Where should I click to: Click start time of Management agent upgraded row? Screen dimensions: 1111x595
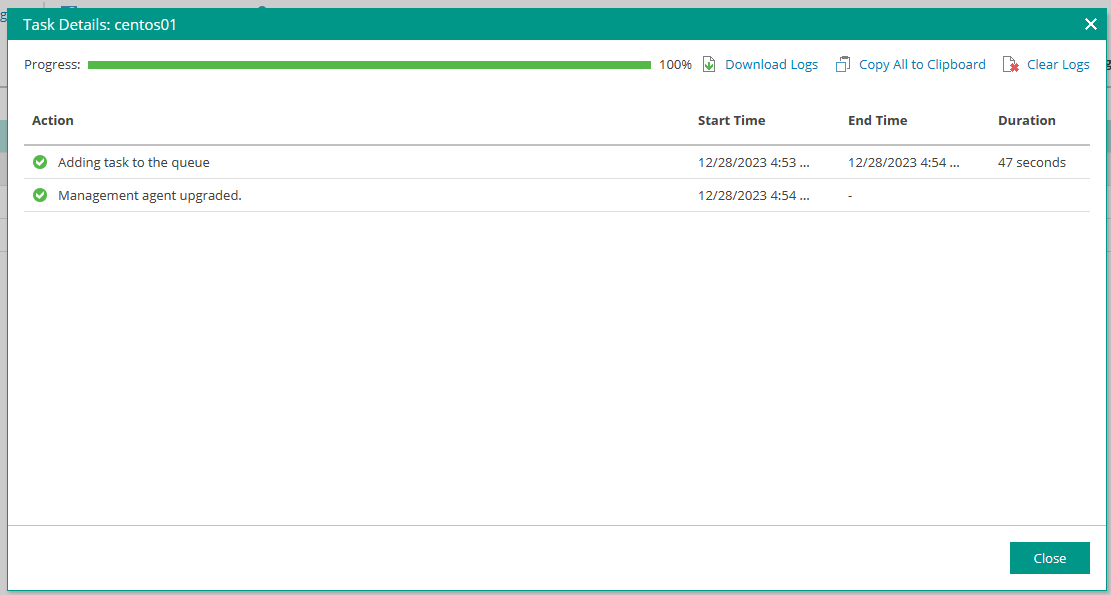[753, 195]
